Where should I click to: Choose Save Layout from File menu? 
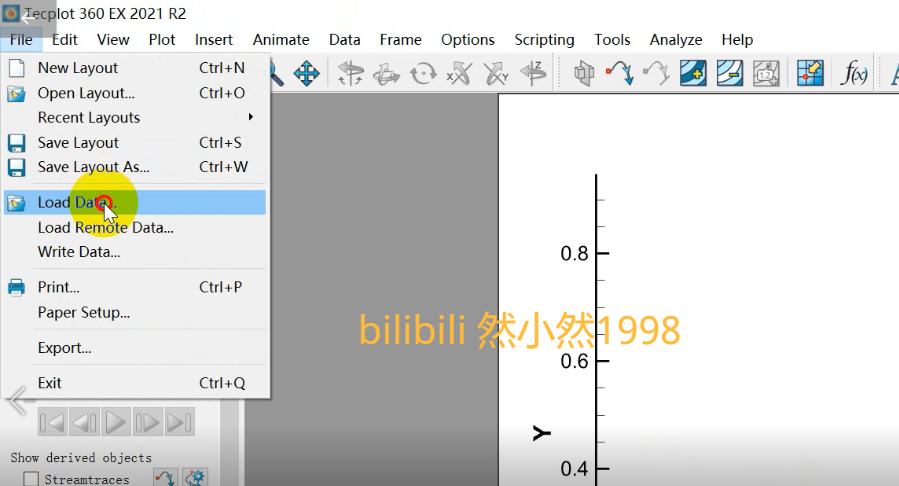pyautogui.click(x=135, y=143)
